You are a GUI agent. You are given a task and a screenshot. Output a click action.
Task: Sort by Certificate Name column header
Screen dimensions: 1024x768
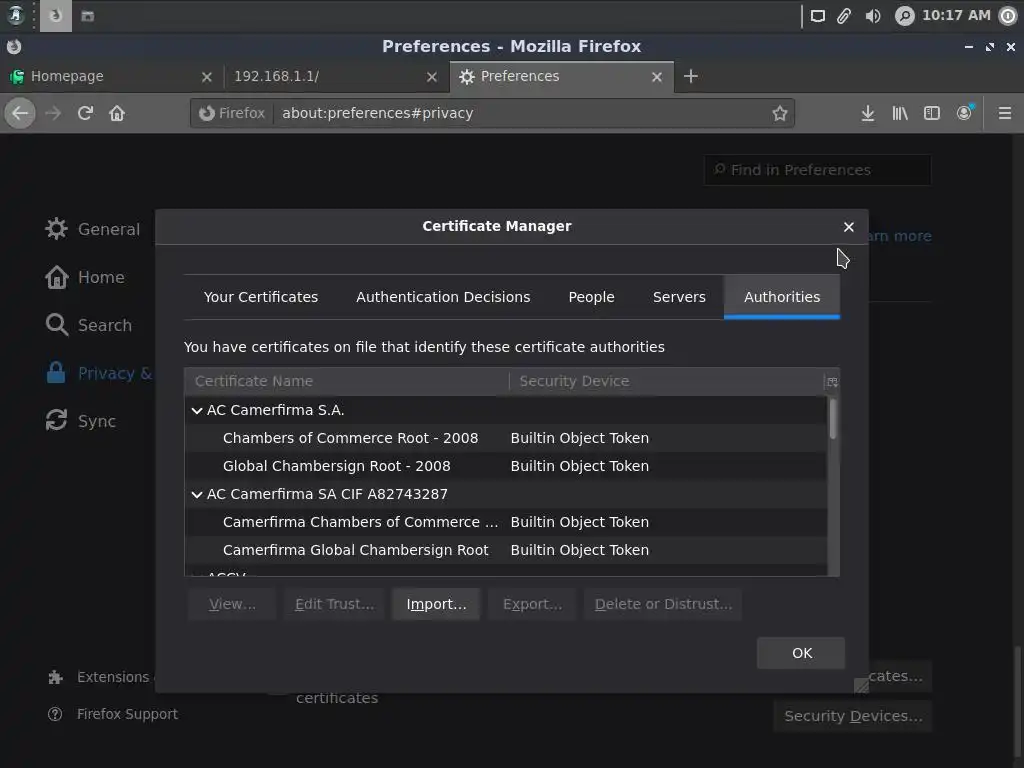click(347, 381)
